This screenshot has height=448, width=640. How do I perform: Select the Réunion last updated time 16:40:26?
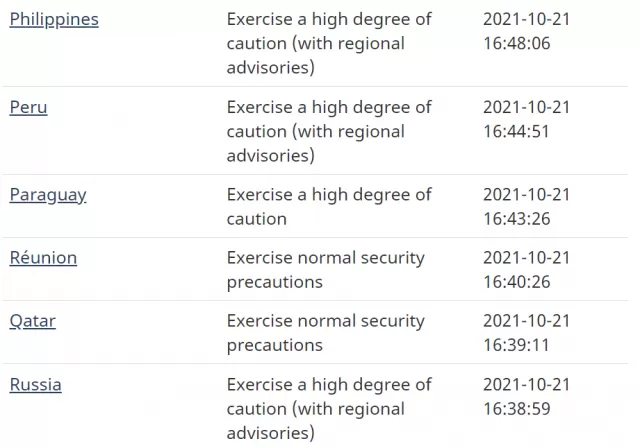pyautogui.click(x=517, y=282)
